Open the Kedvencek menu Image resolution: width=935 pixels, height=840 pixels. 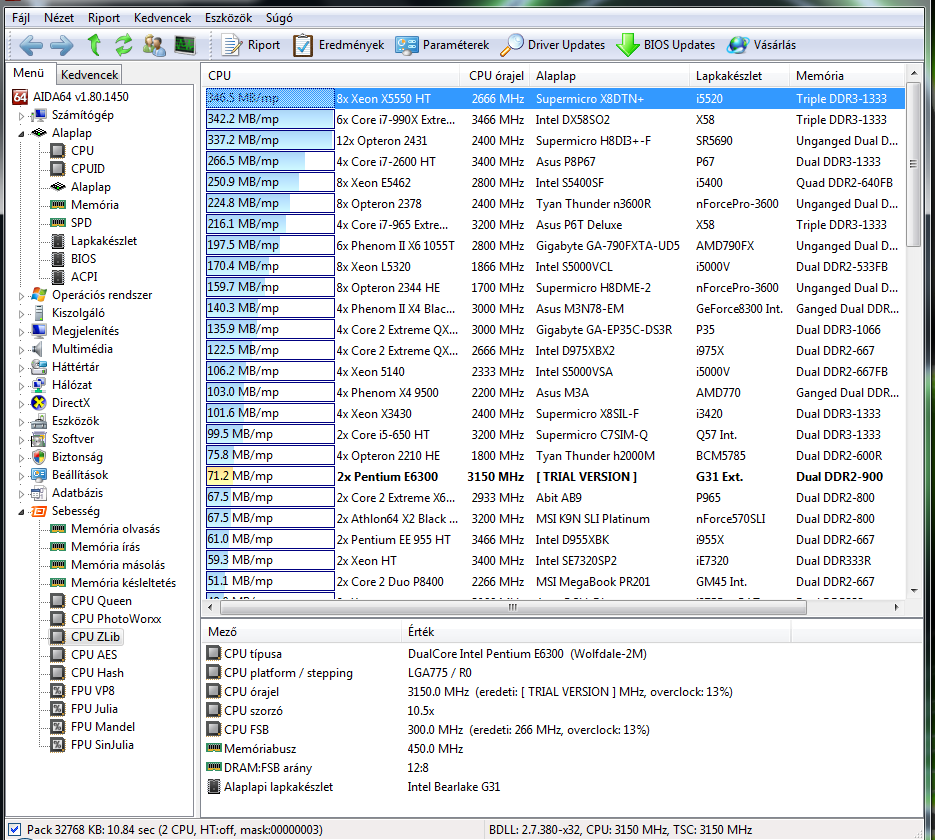coord(162,18)
